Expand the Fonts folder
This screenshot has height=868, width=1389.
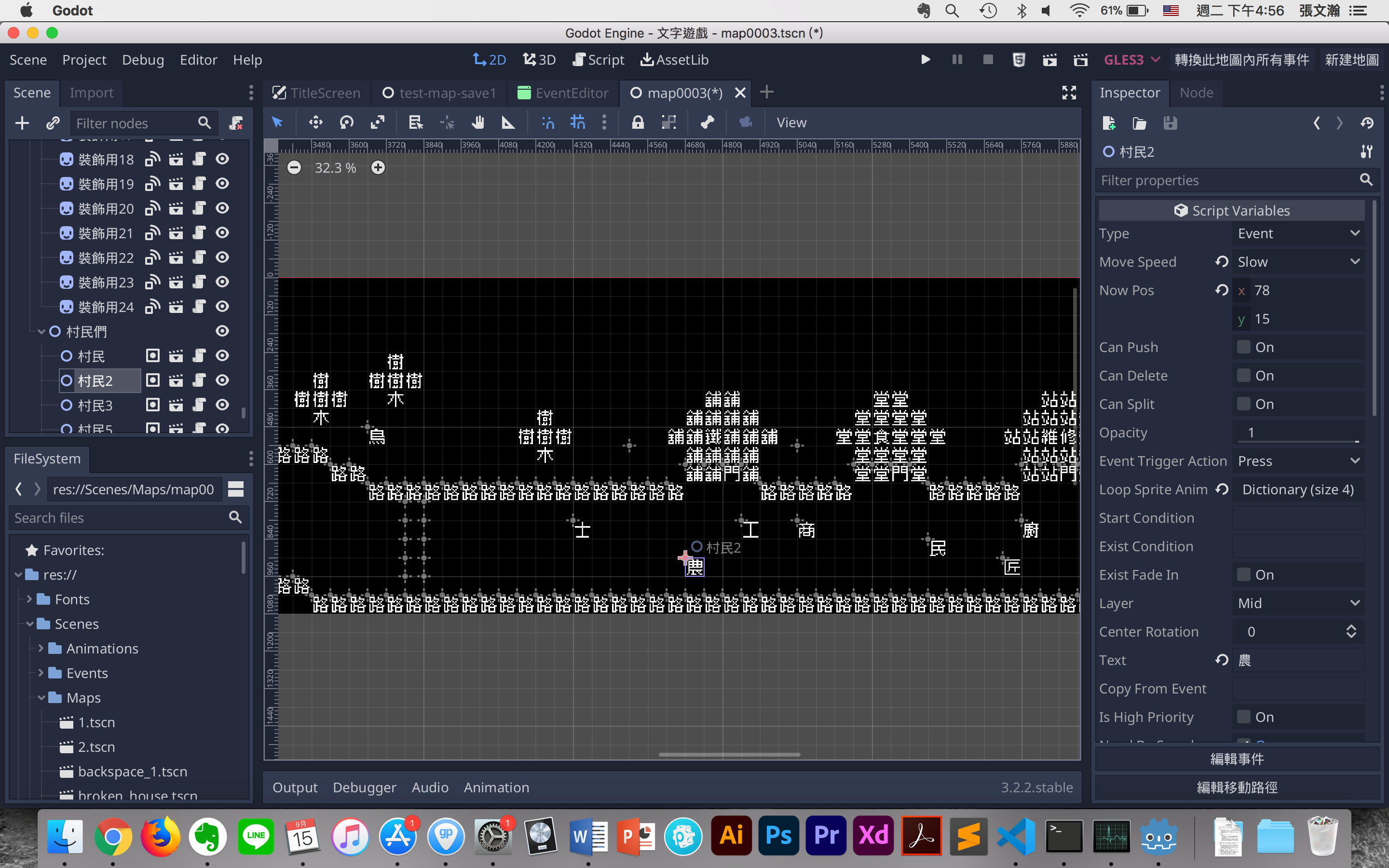pyautogui.click(x=29, y=599)
